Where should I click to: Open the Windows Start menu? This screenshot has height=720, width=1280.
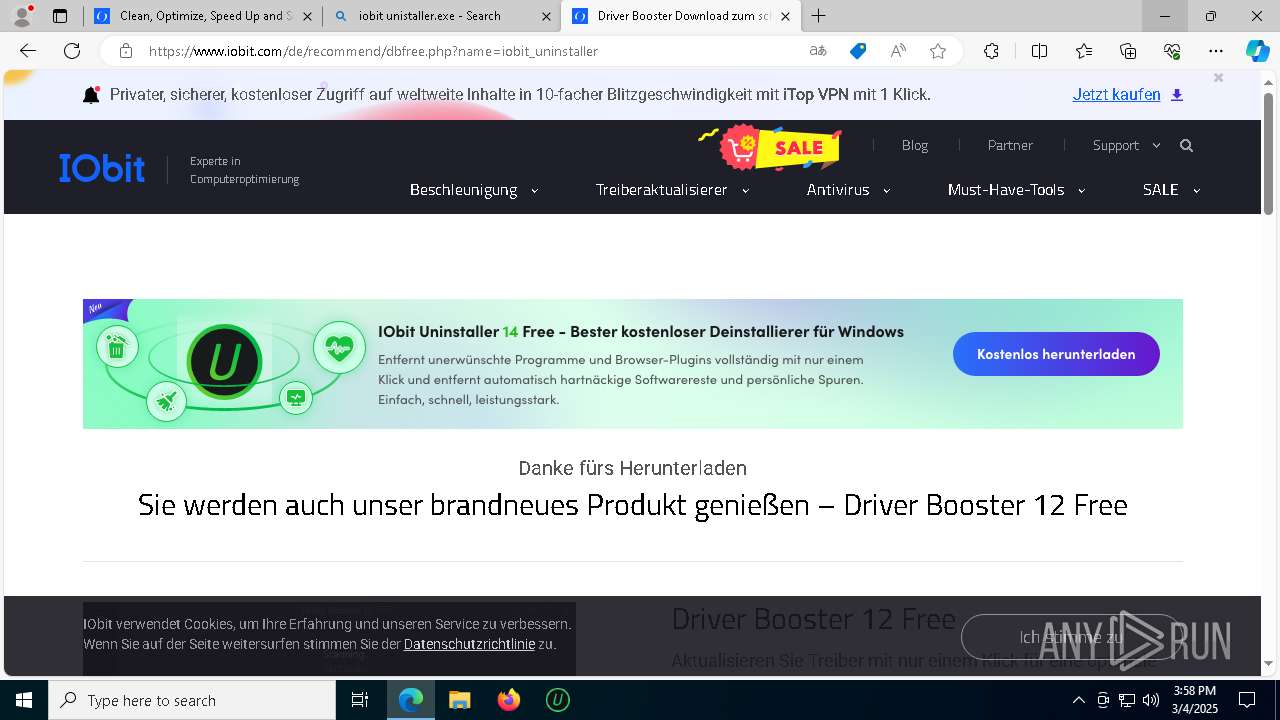point(24,700)
